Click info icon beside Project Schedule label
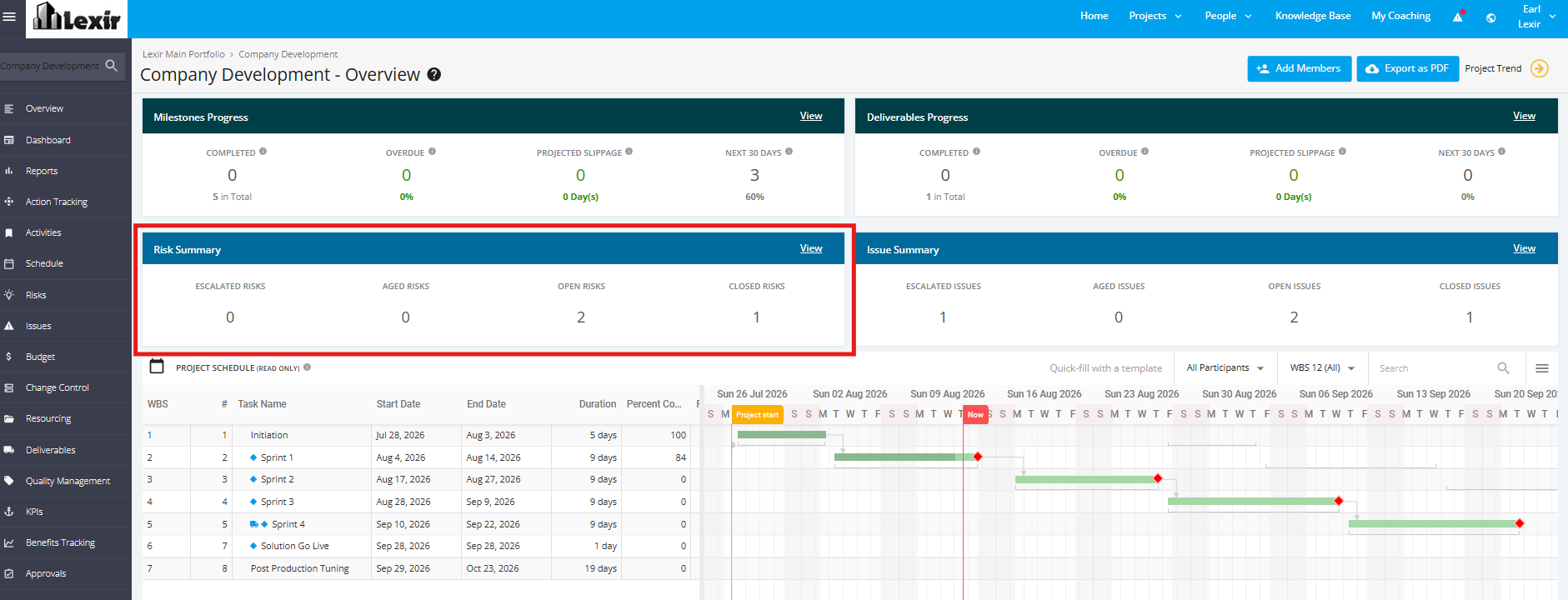The image size is (1568, 600). [x=307, y=367]
